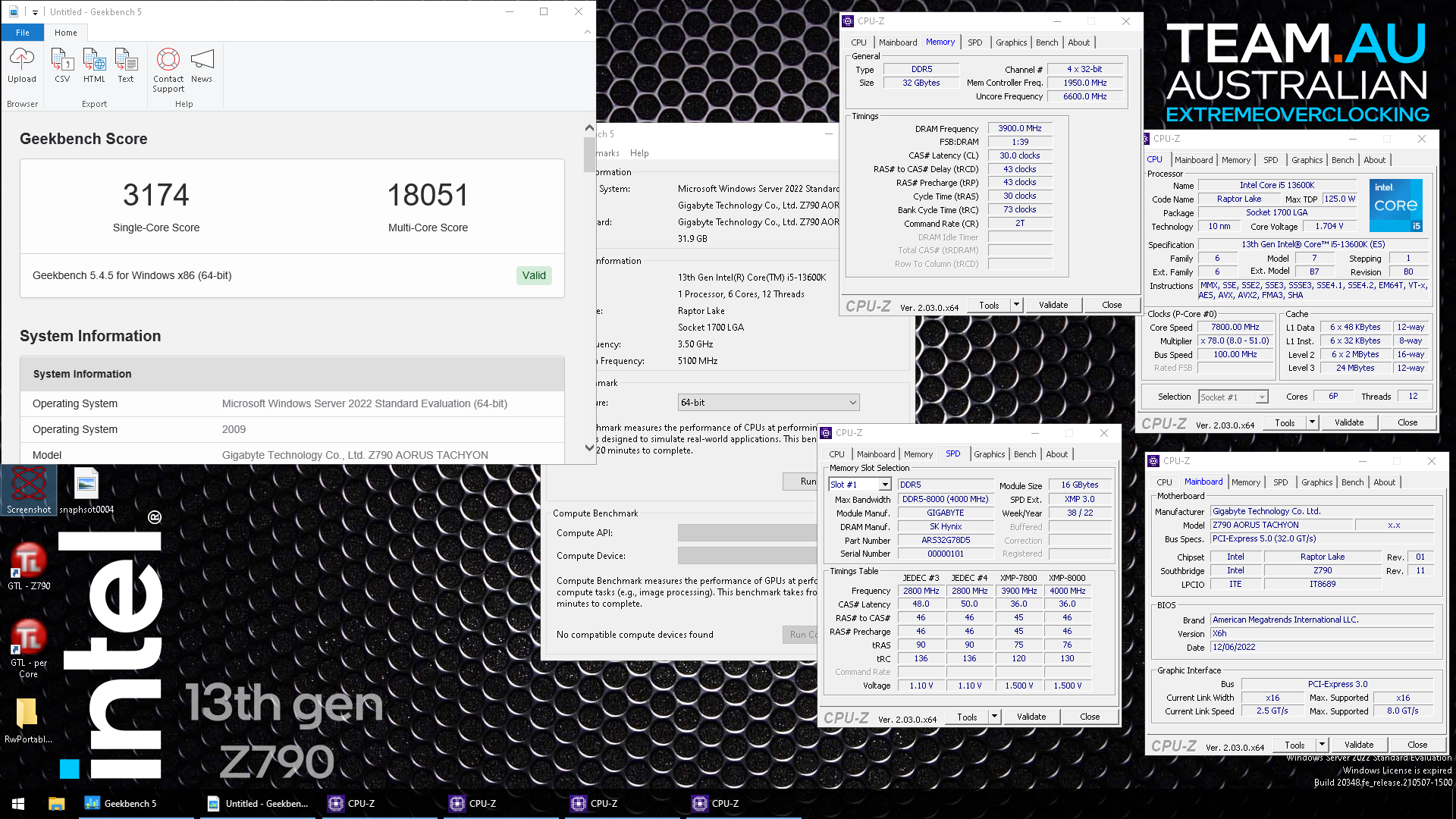The image size is (1456, 819).
Task: Open File Explorer from taskbar
Action: 56,804
